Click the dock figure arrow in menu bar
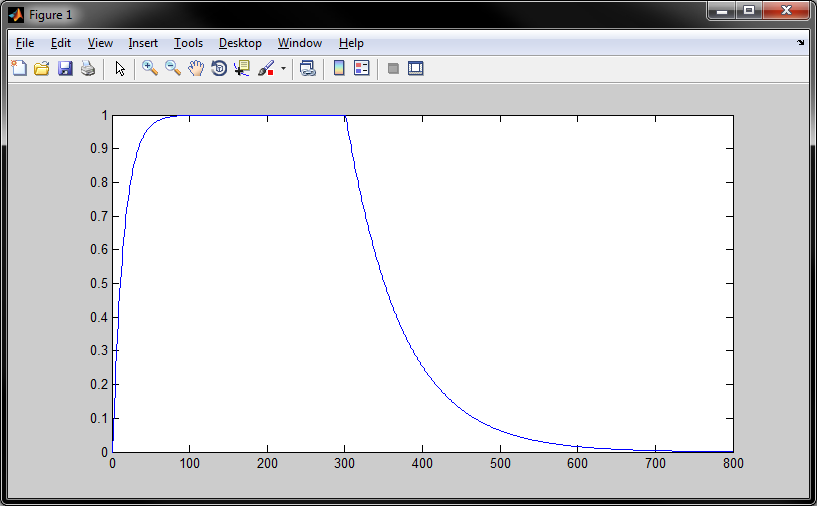Viewport: 817px width, 506px height. point(800,43)
